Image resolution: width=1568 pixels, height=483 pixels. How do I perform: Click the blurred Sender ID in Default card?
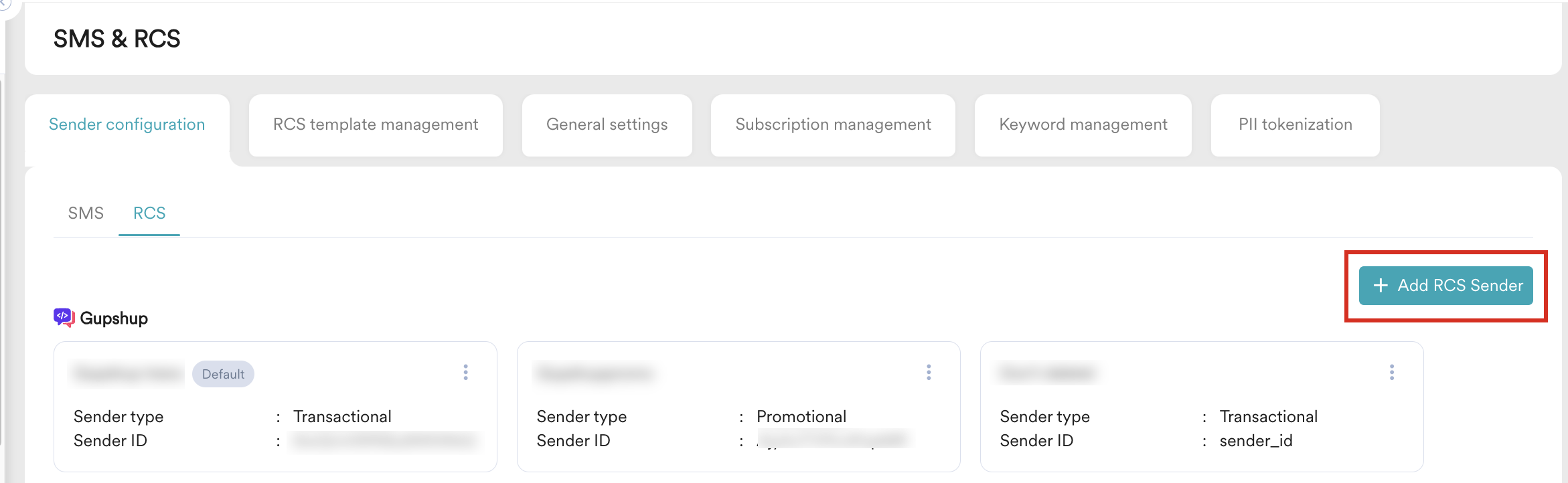point(384,441)
